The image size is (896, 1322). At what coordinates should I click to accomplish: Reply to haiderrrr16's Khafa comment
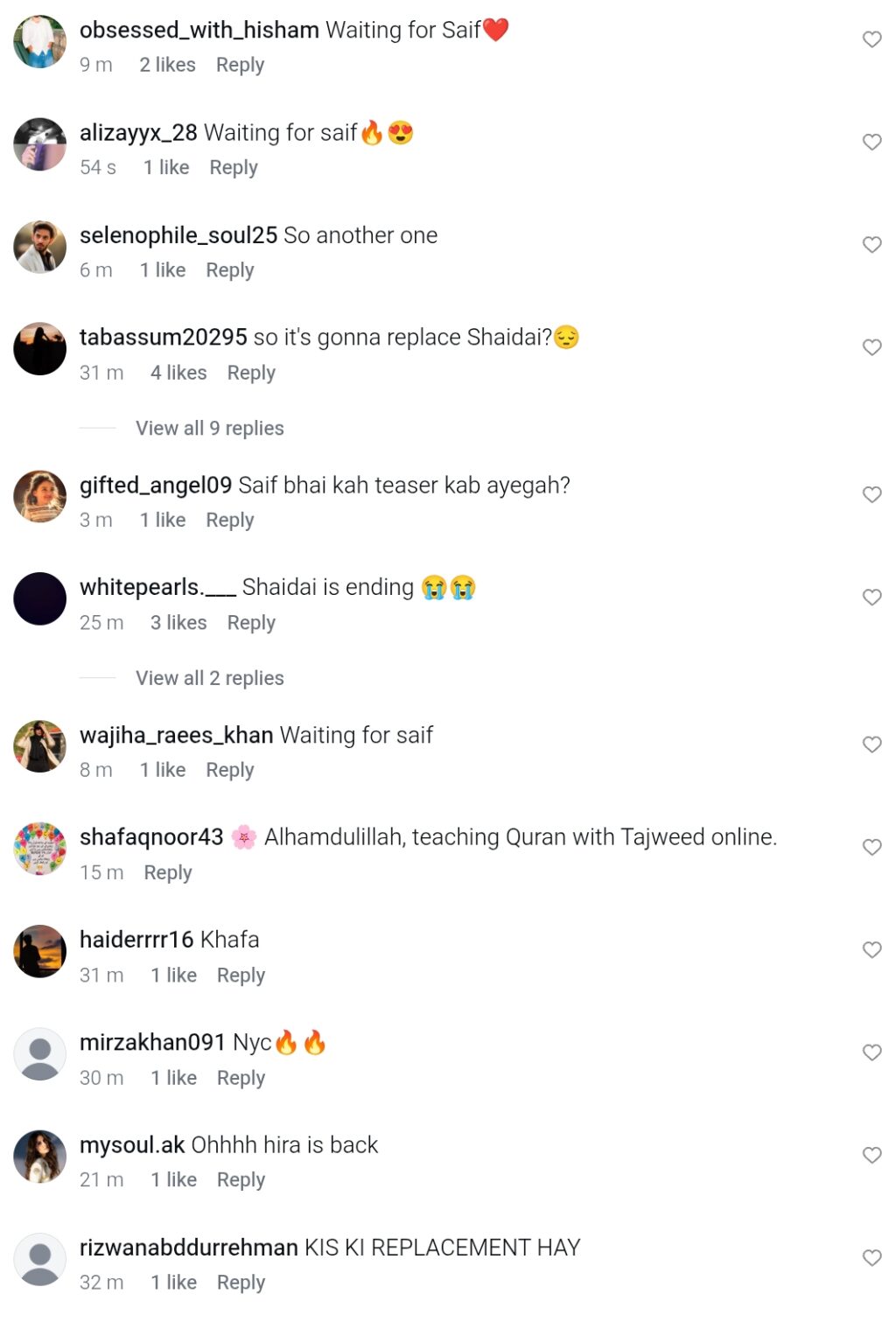[241, 976]
